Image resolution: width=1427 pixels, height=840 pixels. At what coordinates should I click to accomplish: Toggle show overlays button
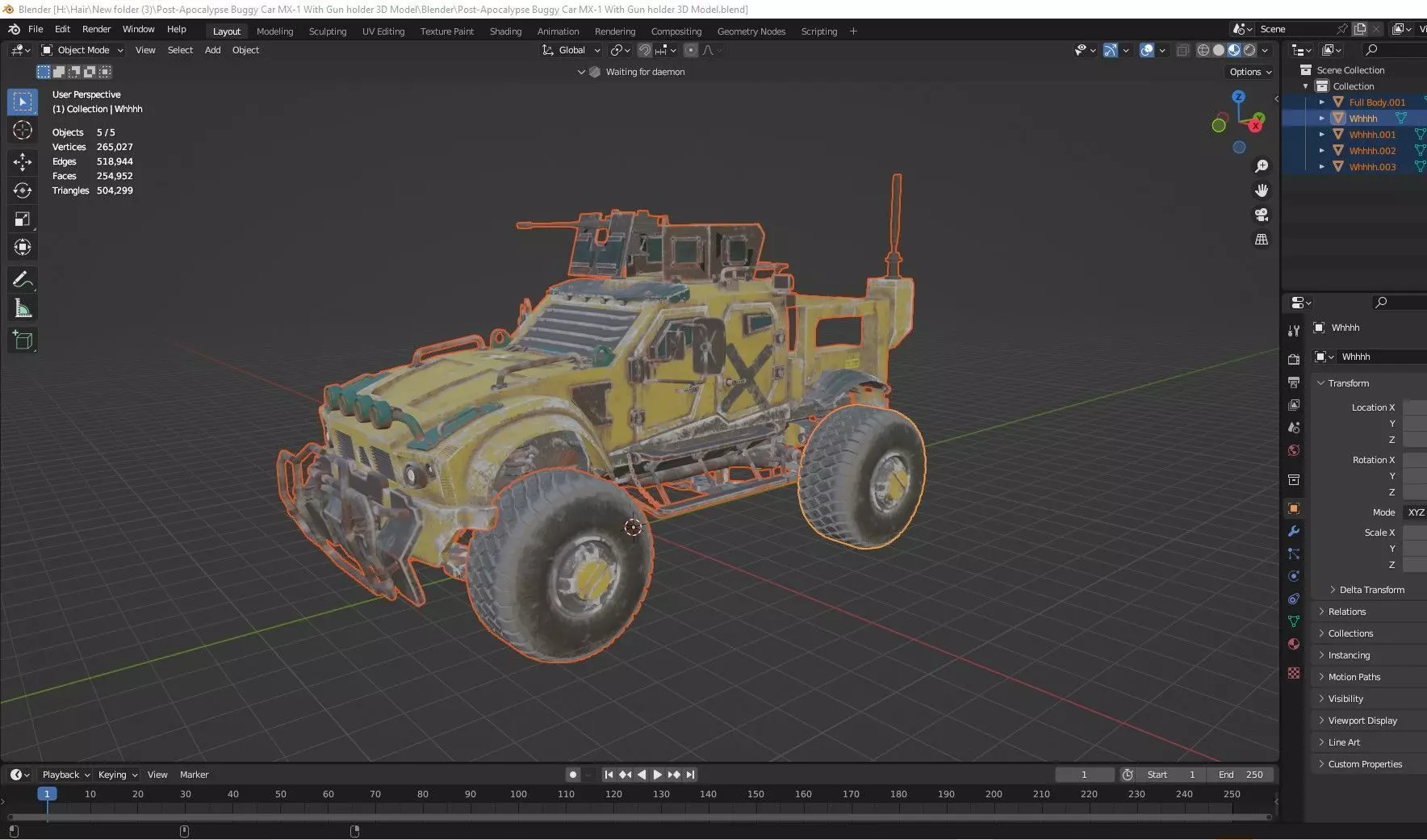coord(1147,50)
